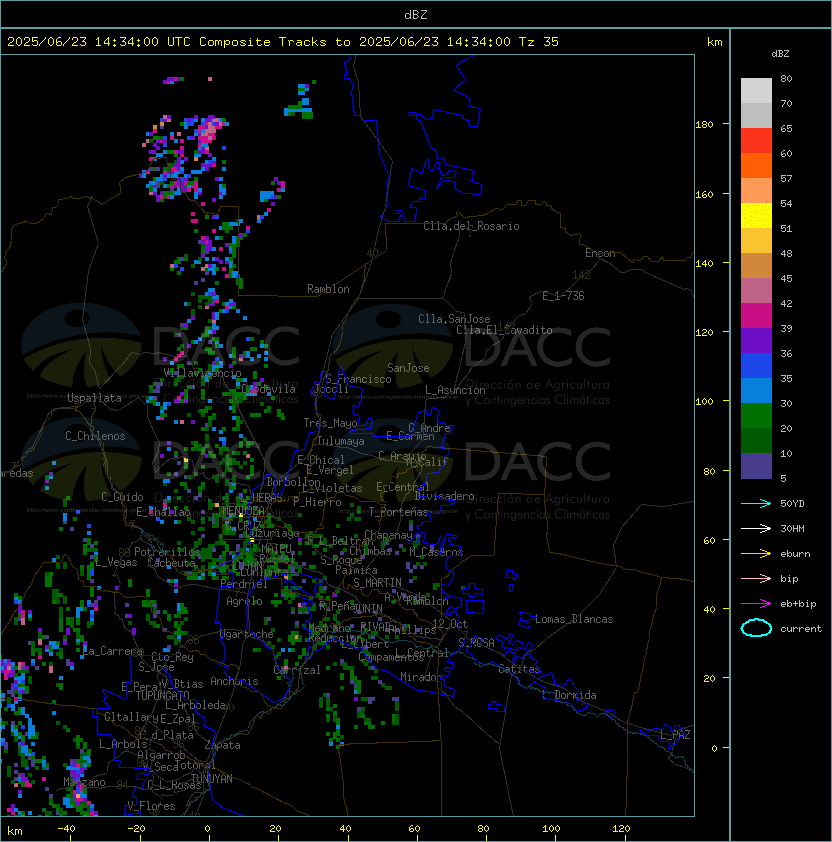
Task: Select the dusty pink 42–45 dBZ swatch
Action: coord(756,291)
